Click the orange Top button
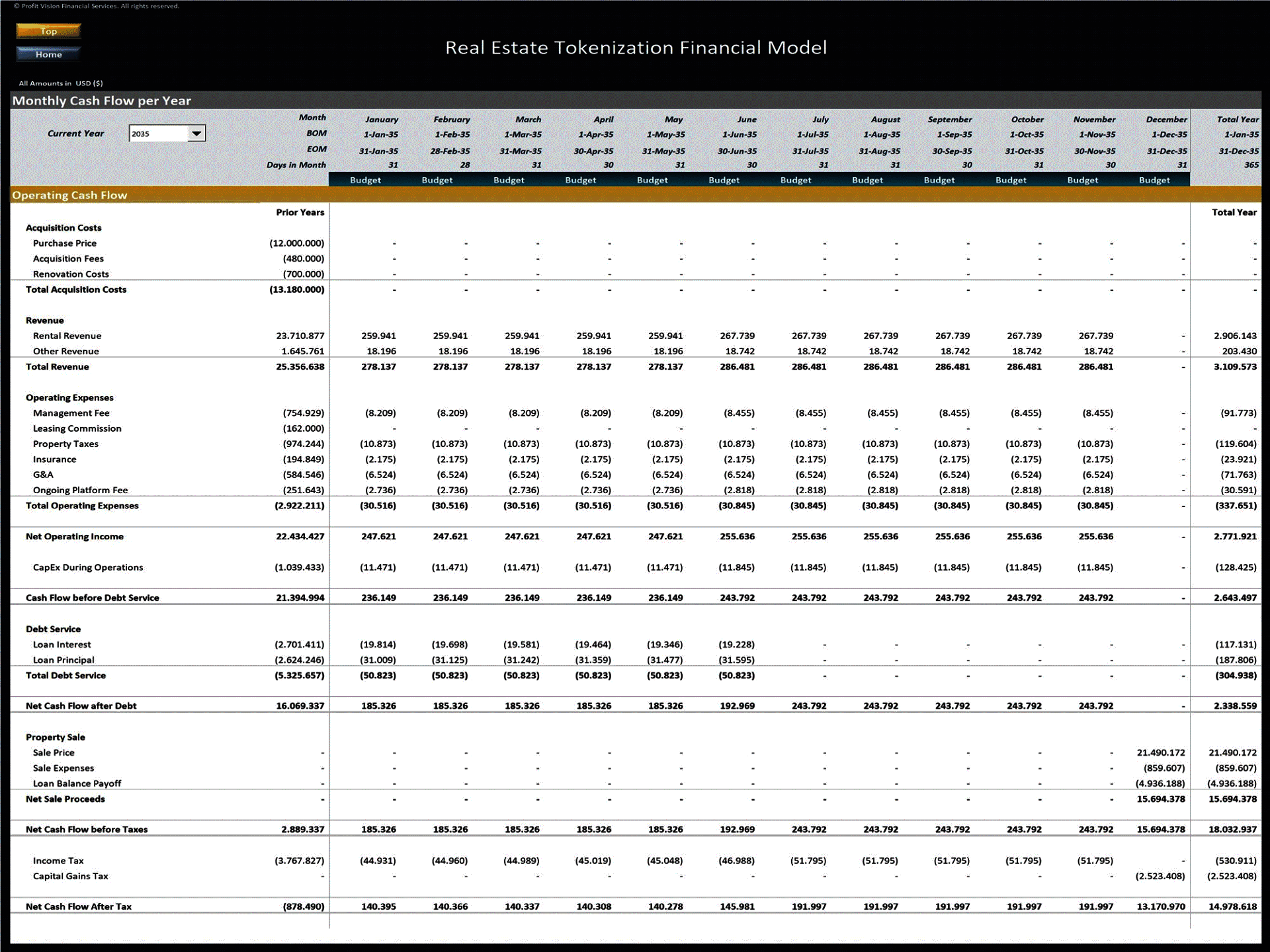Screen dimensions: 1270x952 click(x=48, y=31)
